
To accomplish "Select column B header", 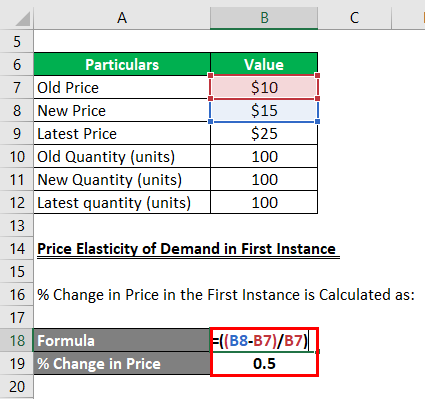I will 264,18.
